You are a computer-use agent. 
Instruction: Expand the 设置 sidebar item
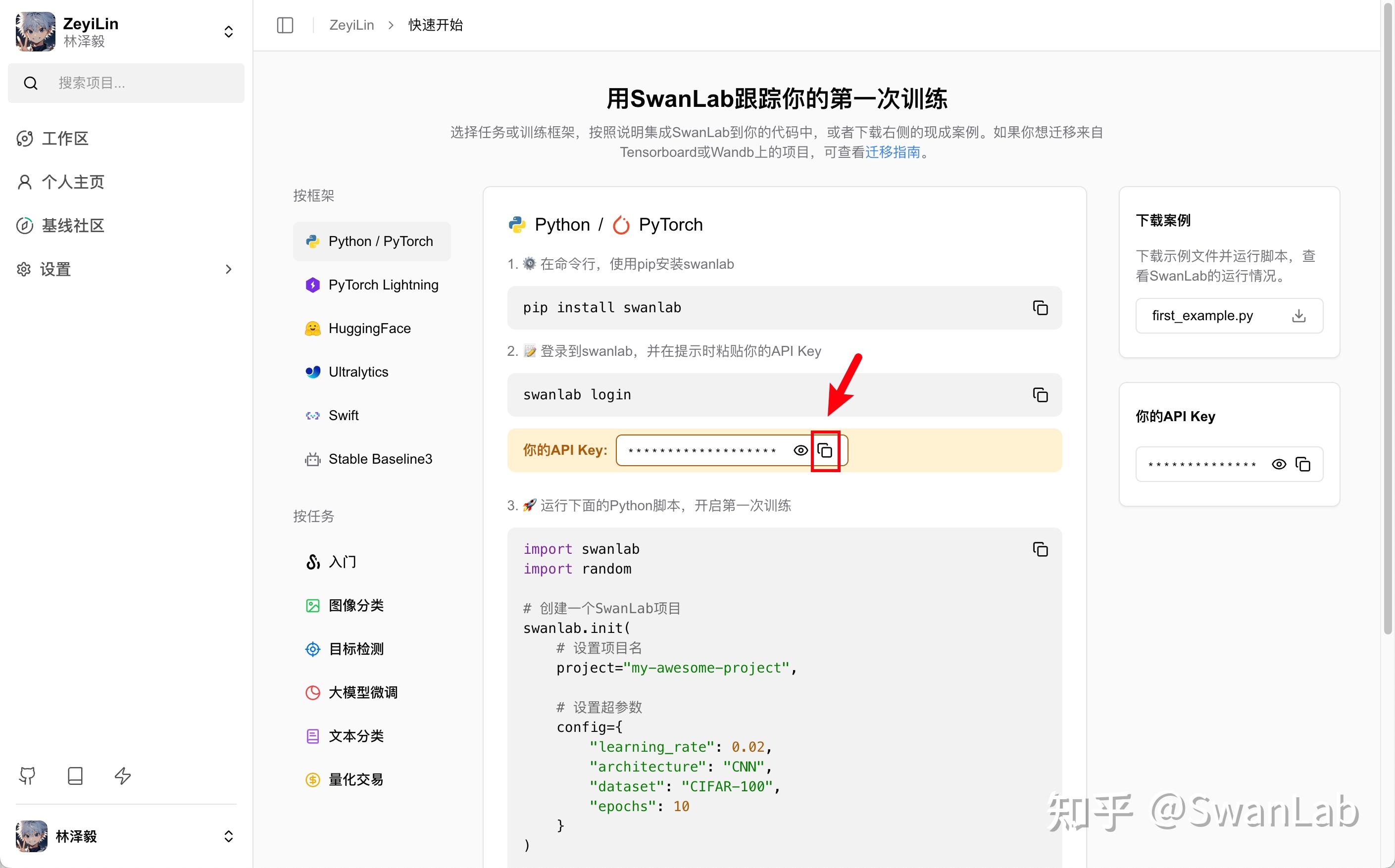229,269
